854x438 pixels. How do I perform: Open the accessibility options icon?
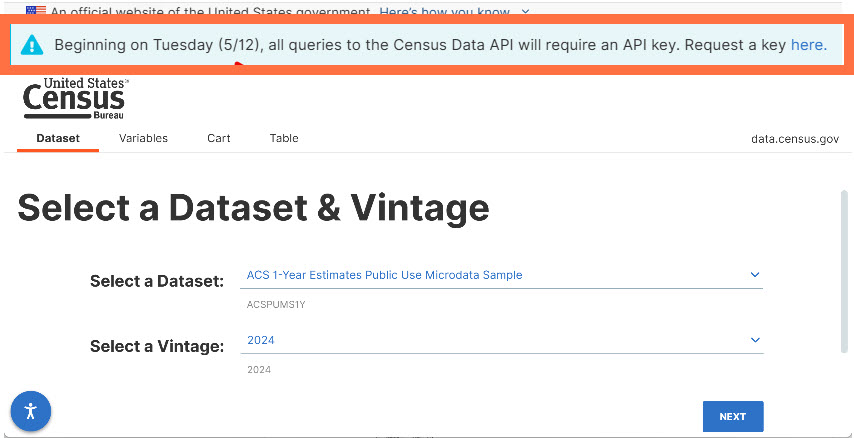coord(31,411)
